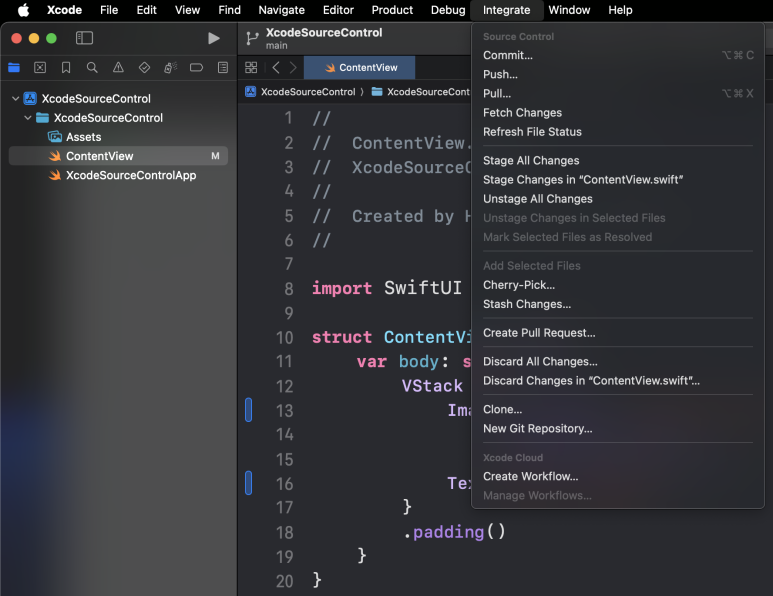Open the Breakpoint navigator icon
The height and width of the screenshot is (596, 773).
click(197, 68)
